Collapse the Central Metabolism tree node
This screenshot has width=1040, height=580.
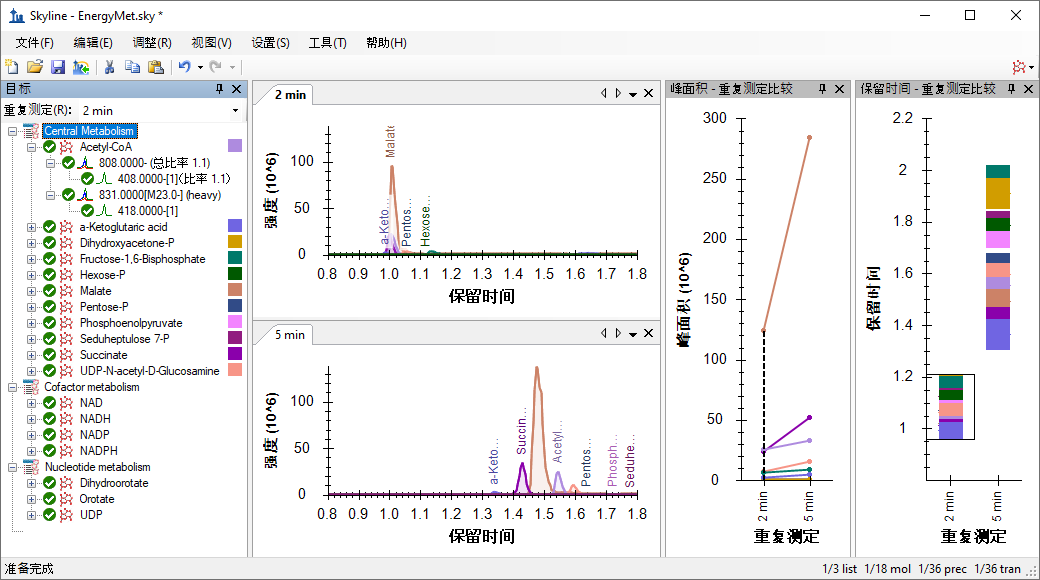[12, 131]
